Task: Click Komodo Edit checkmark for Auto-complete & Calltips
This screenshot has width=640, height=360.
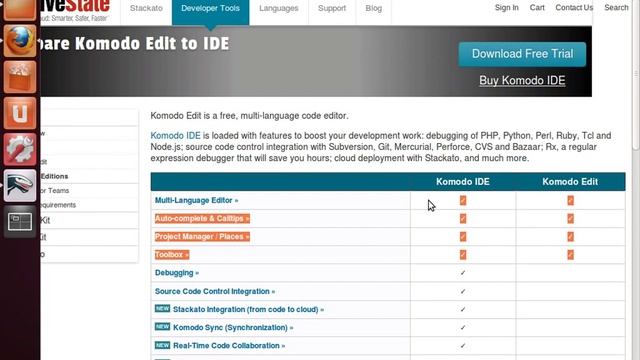Action: pos(570,218)
